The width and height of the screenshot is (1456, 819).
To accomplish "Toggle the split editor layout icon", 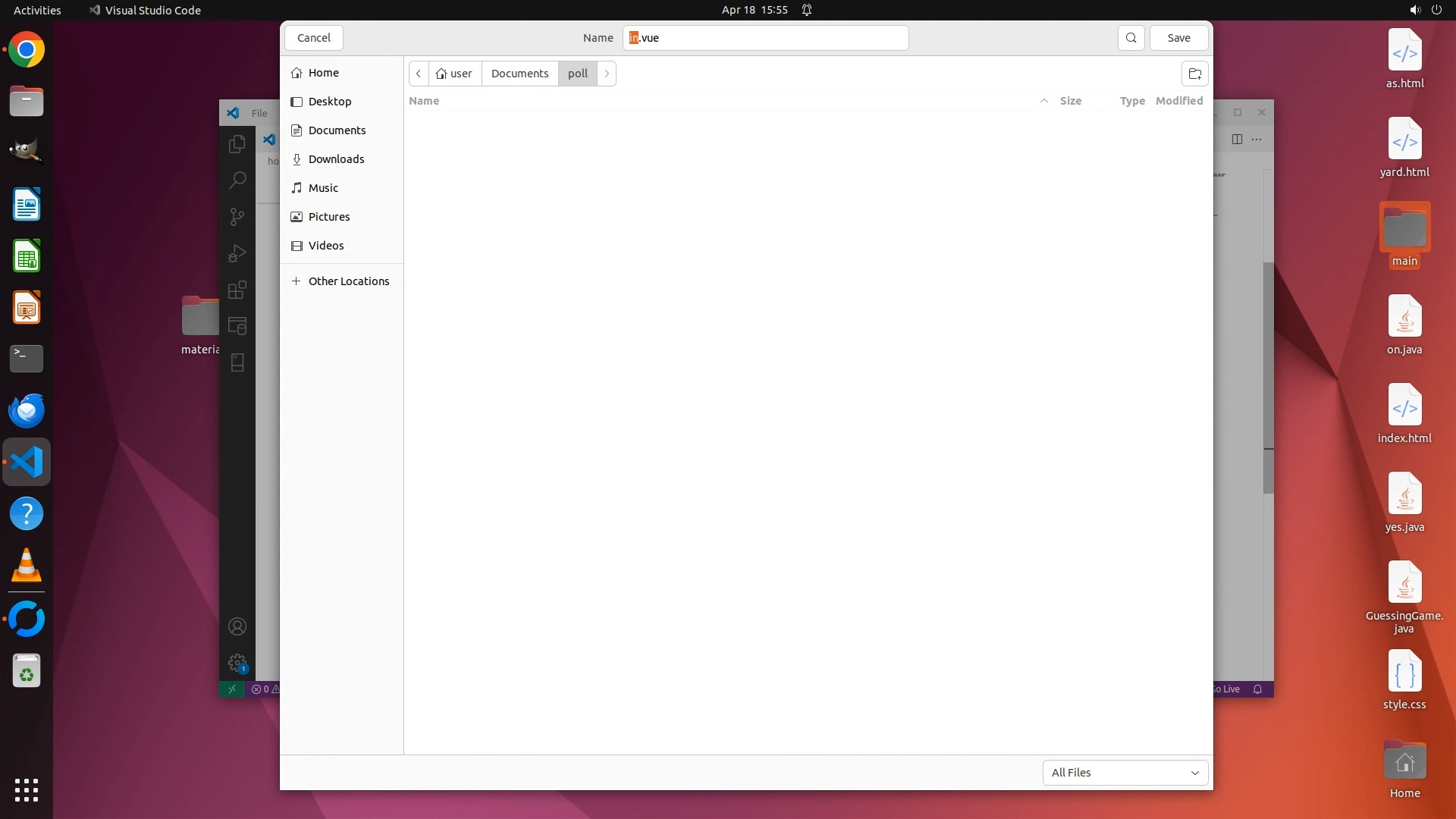I will coord(1237,139).
